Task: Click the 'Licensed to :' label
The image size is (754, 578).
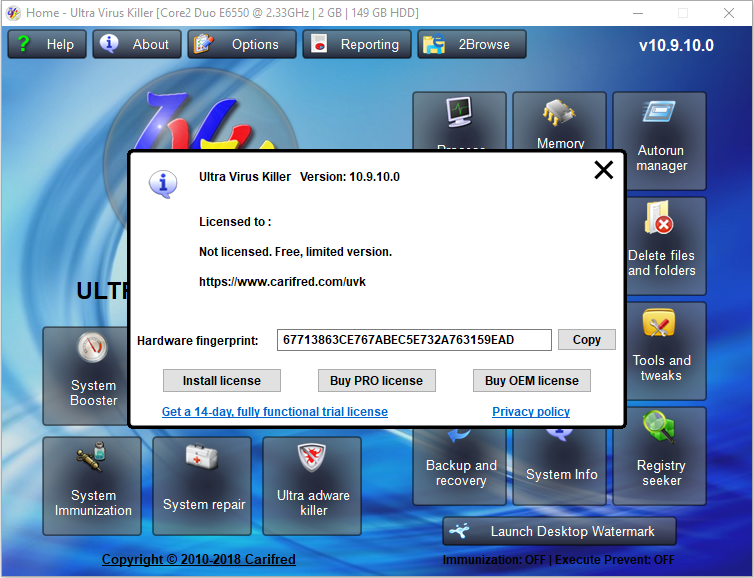Action: [x=235, y=222]
